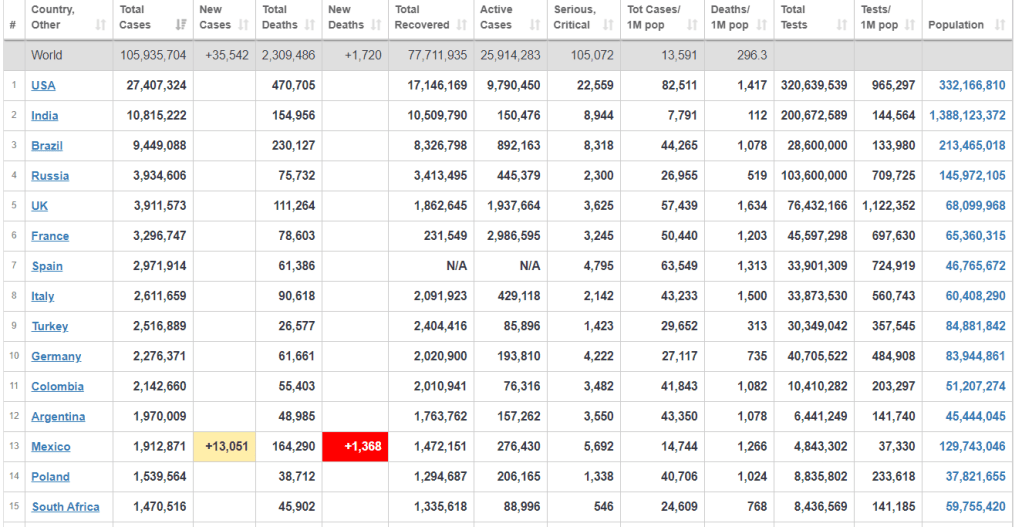Viewport: 1022px width, 527px height.
Task: Click sort arrows icon in Total Recovered header
Action: tap(461, 25)
